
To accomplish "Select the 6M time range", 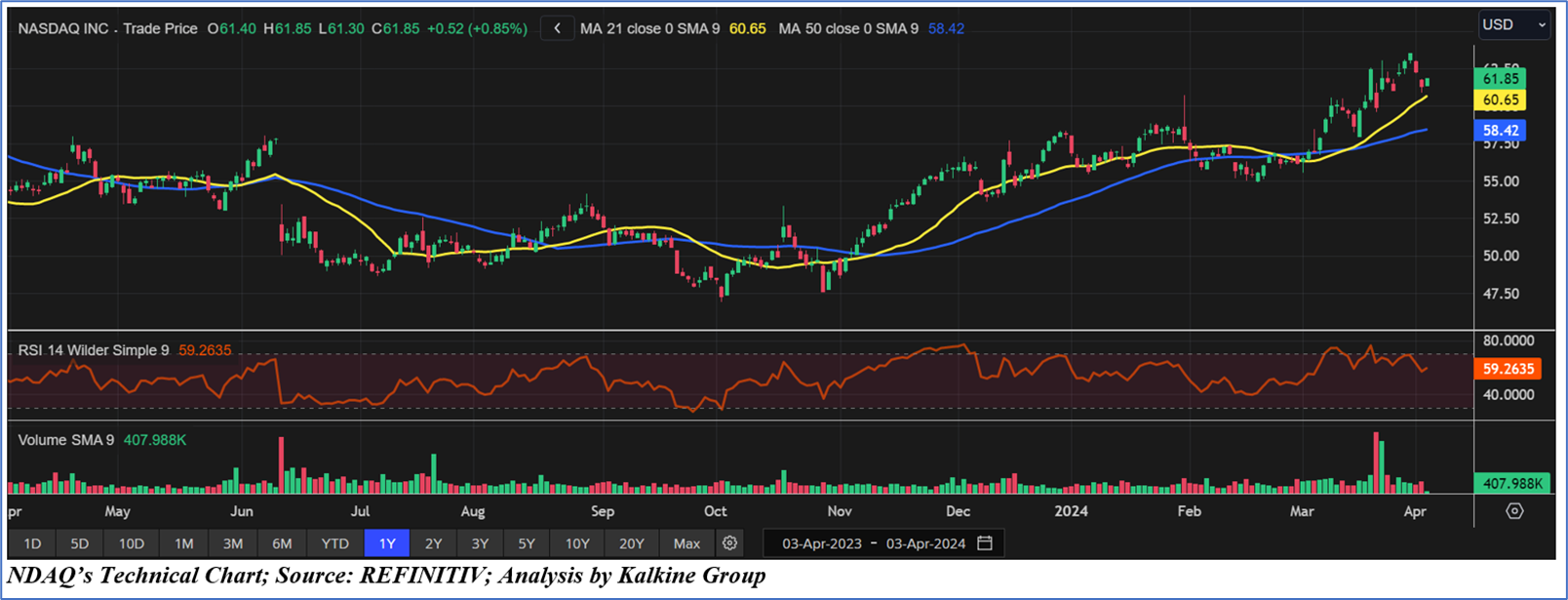I will [x=283, y=543].
